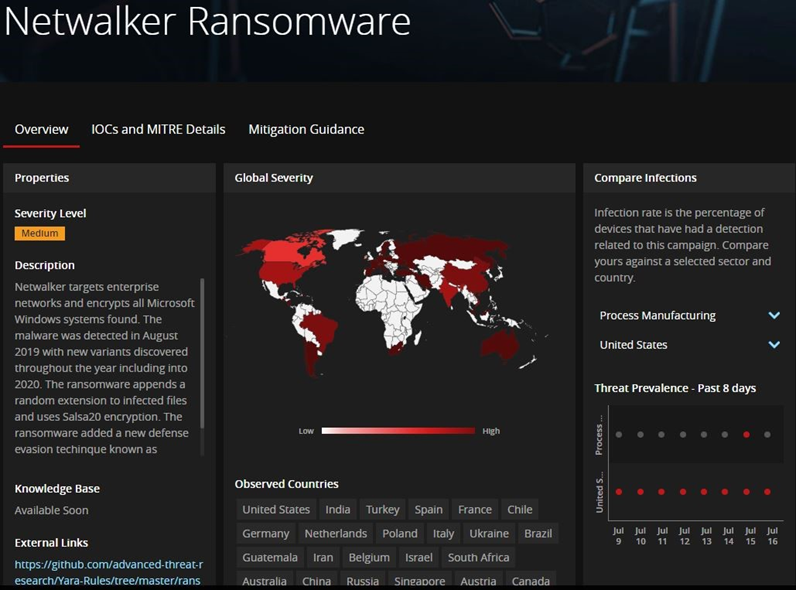
Task: Click the red Process Manufacturing dot for Jul 15
Action: pos(746,435)
